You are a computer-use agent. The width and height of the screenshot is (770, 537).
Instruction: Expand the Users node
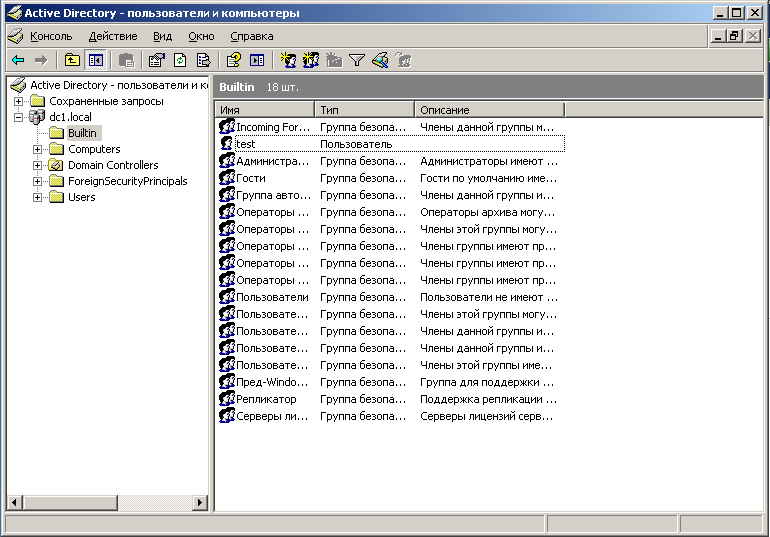[37, 197]
